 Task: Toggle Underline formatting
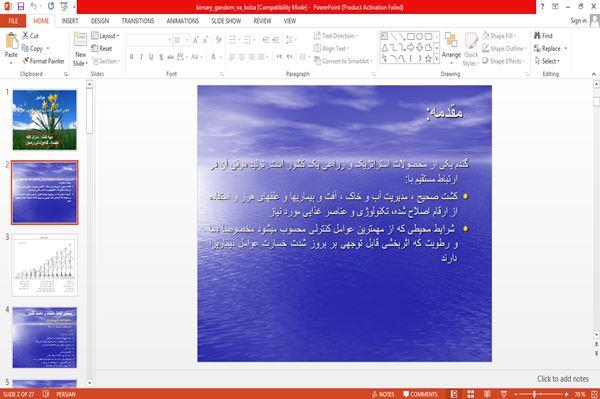pos(151,57)
